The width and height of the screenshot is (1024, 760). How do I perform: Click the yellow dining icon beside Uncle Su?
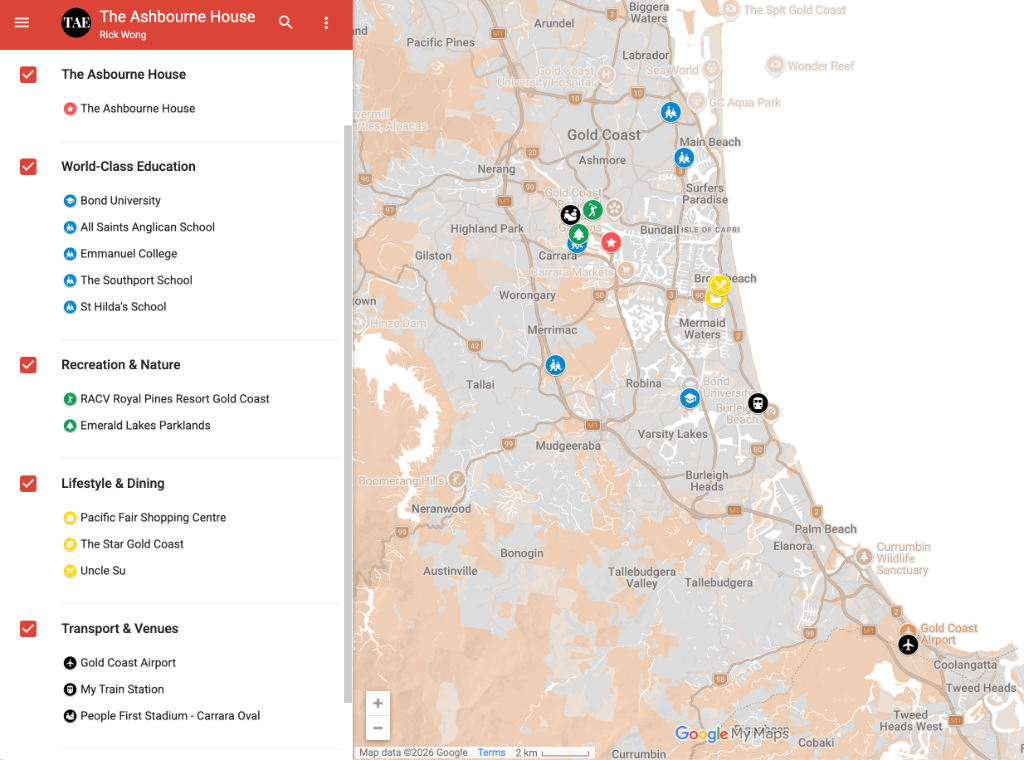click(70, 571)
